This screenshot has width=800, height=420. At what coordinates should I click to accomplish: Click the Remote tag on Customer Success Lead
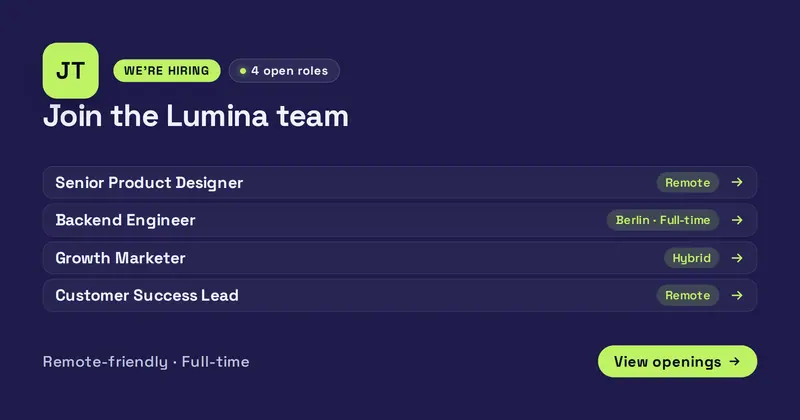click(x=687, y=295)
